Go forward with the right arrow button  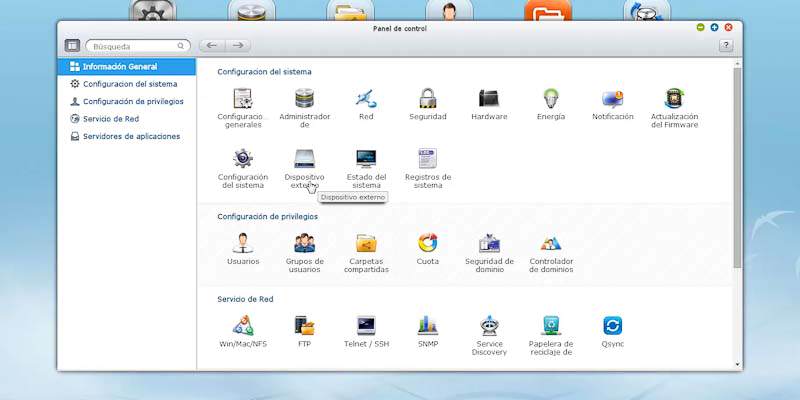click(238, 45)
